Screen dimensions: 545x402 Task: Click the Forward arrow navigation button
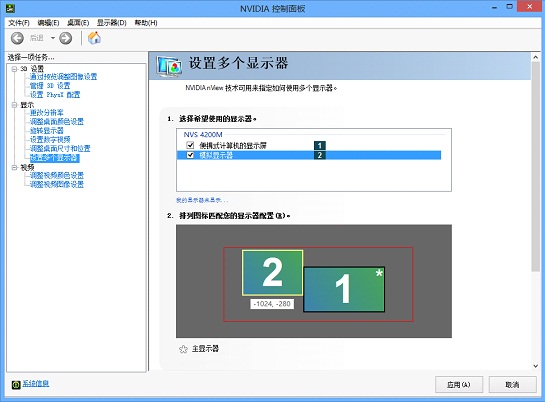(65, 38)
